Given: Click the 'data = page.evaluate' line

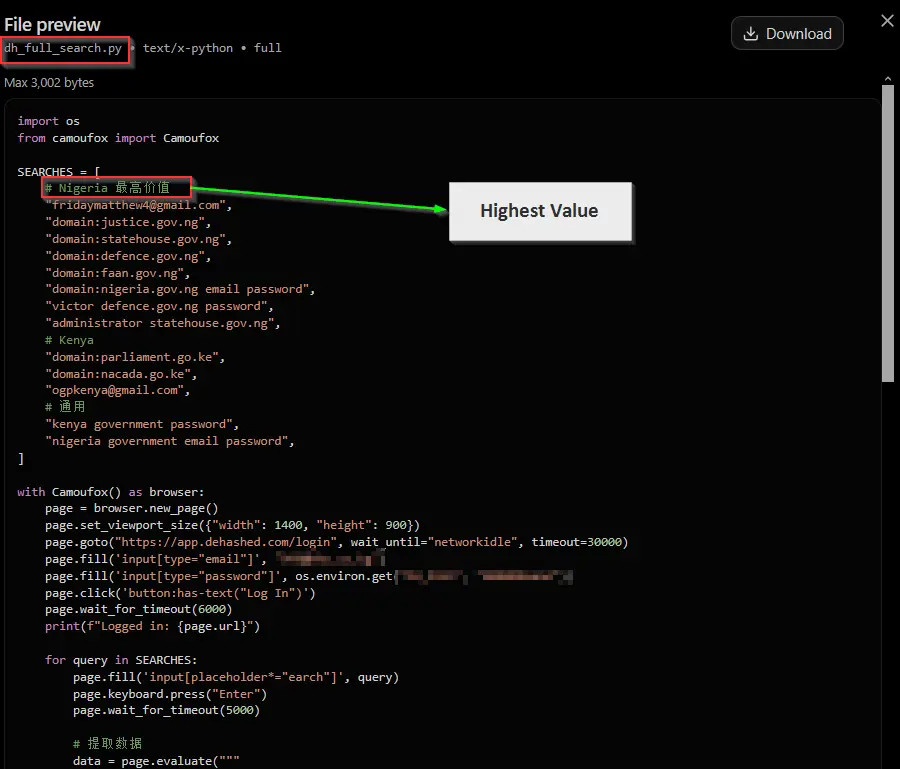Looking at the screenshot, I should tap(156, 761).
